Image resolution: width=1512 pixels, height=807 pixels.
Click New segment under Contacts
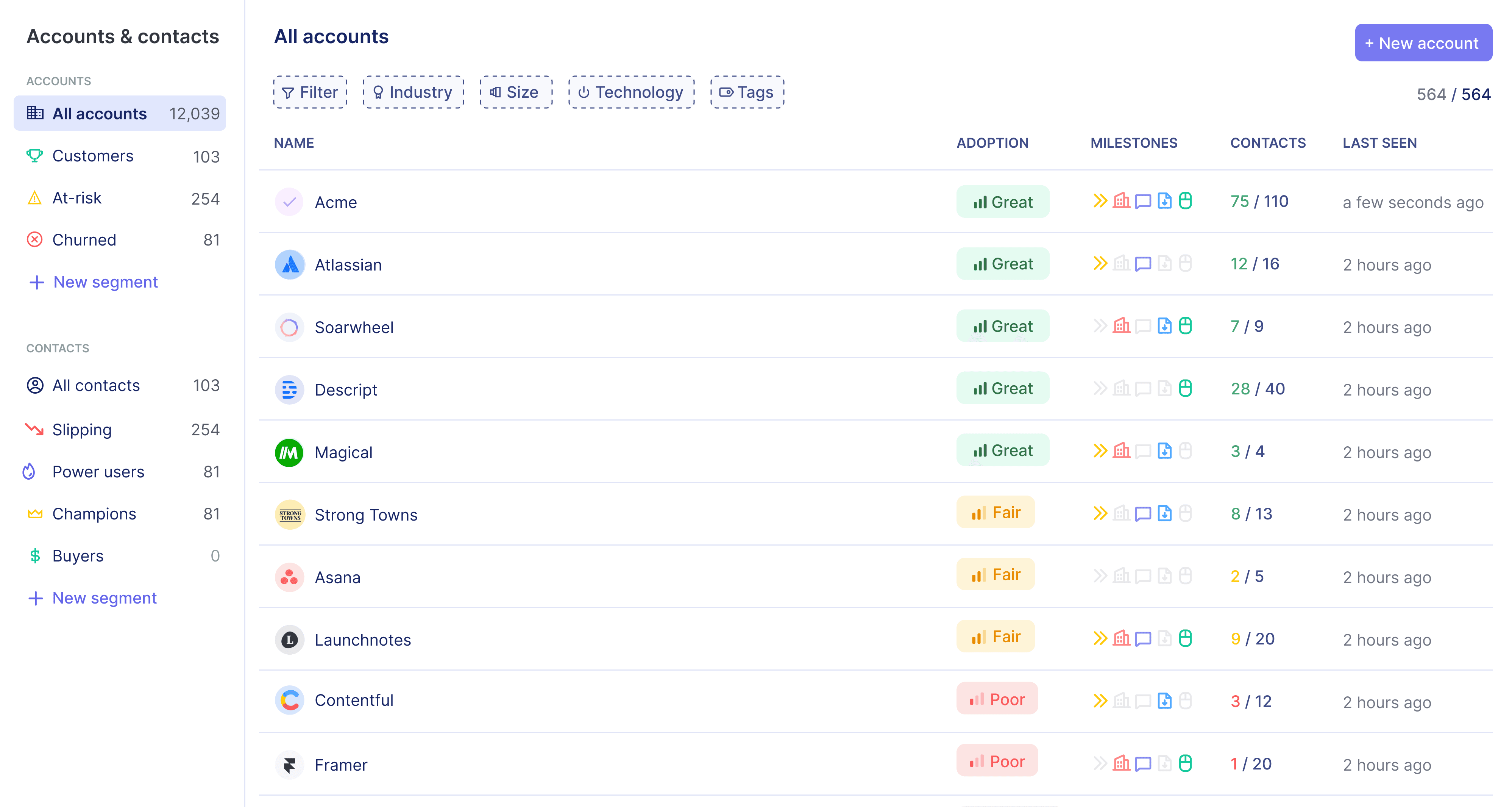(x=104, y=597)
